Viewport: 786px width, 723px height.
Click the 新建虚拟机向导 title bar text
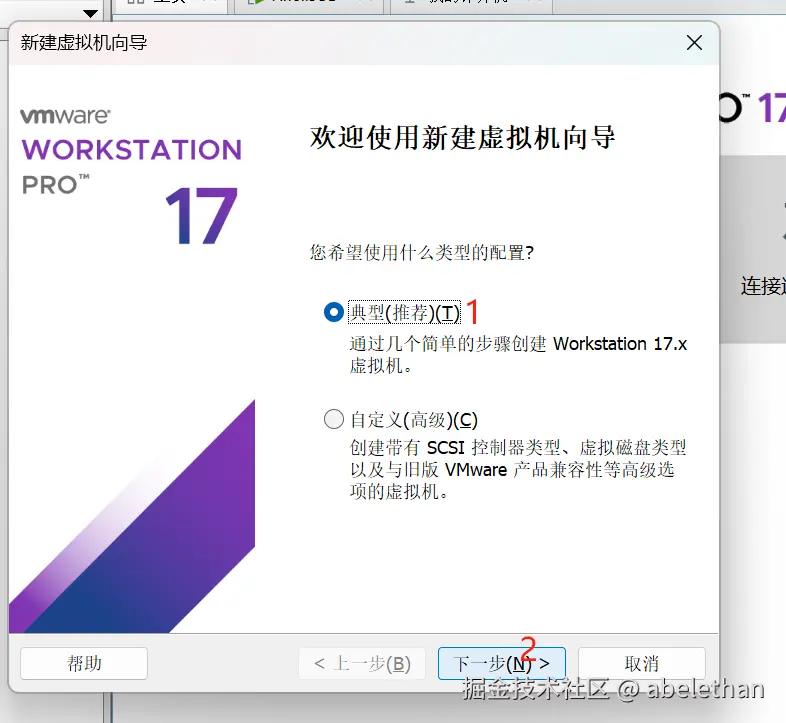click(x=84, y=43)
